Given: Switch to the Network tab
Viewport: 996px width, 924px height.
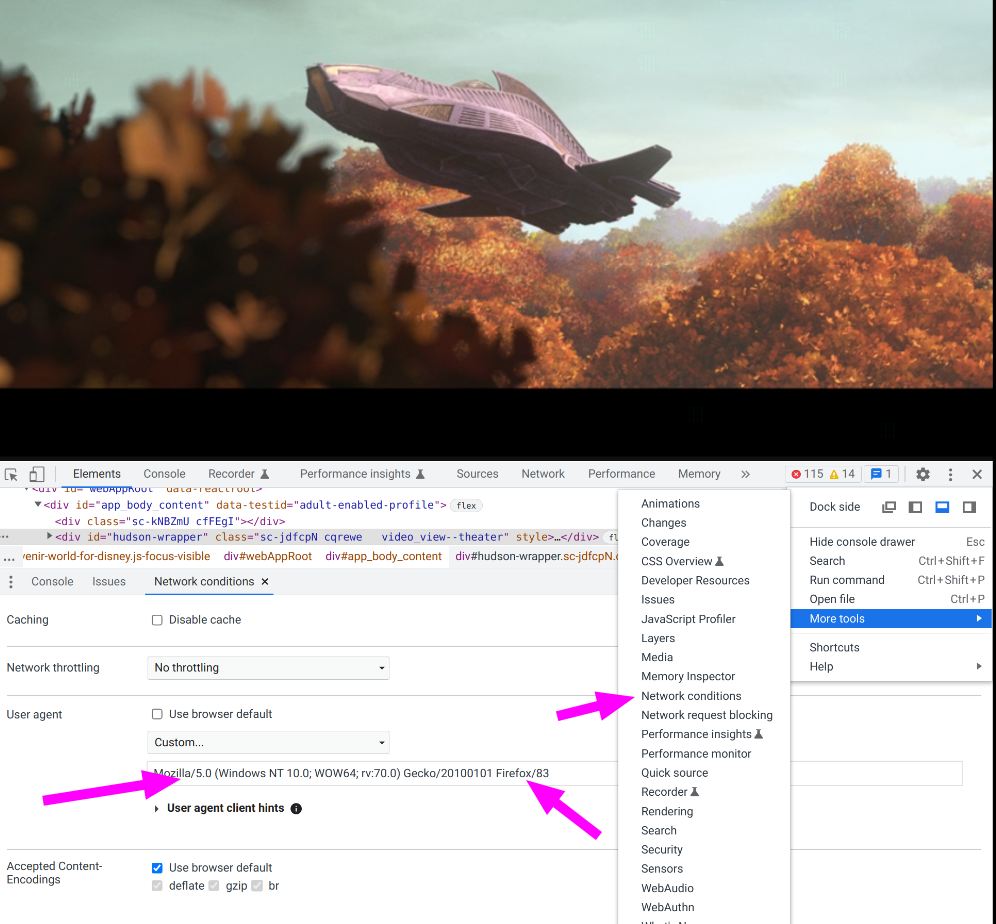Looking at the screenshot, I should [543, 474].
